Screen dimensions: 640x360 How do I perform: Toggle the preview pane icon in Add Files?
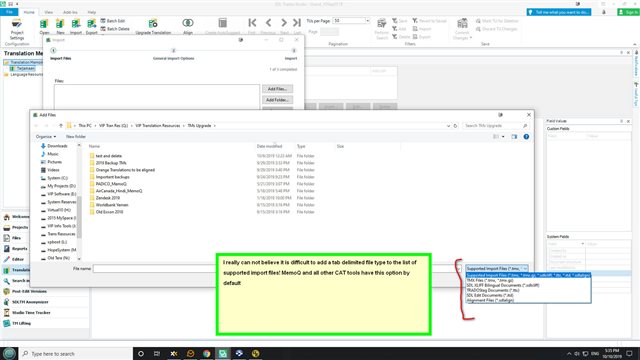[x=514, y=137]
